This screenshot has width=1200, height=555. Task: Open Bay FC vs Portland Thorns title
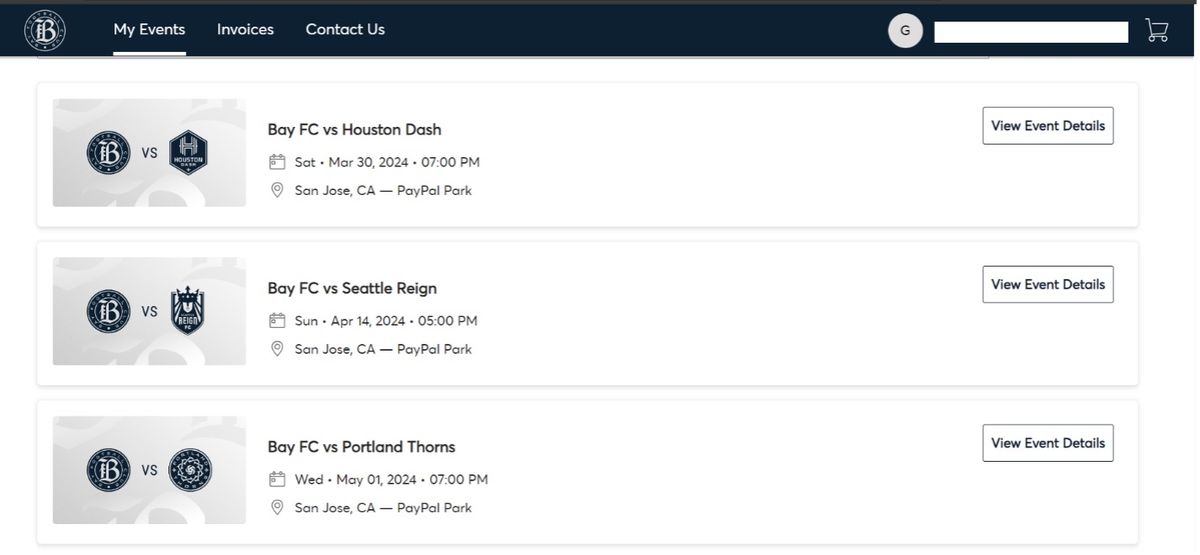[361, 447]
